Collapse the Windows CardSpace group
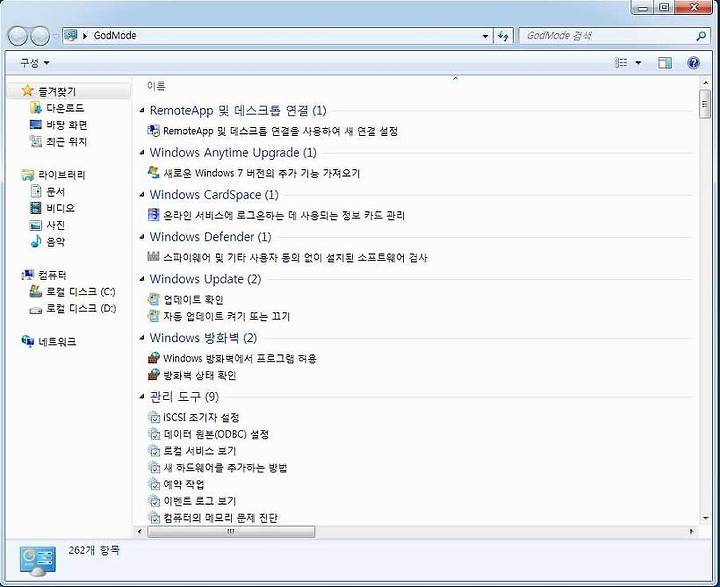Screen dimensions: 720x587 pyautogui.click(x=142, y=195)
